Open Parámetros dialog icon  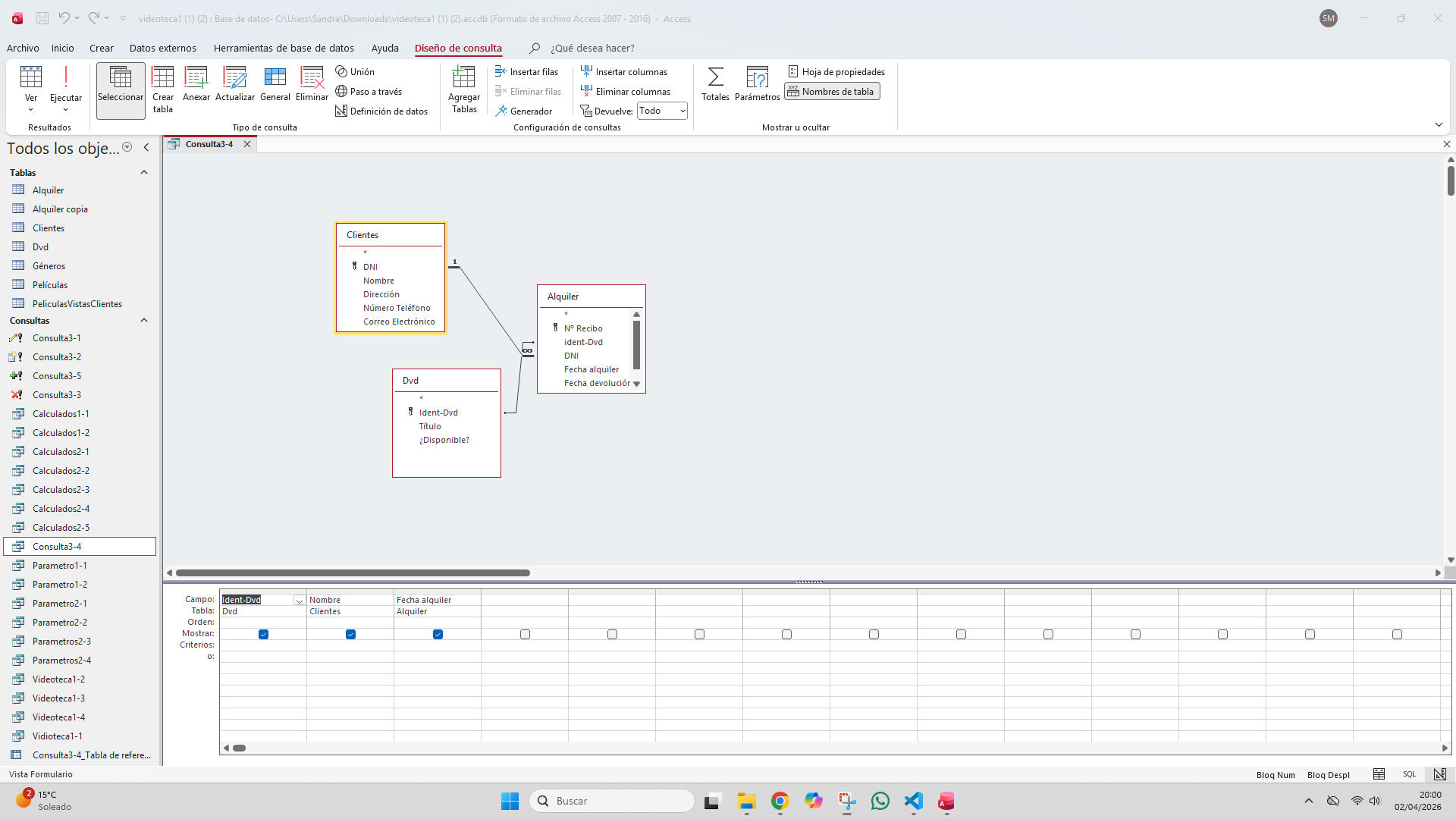[757, 83]
